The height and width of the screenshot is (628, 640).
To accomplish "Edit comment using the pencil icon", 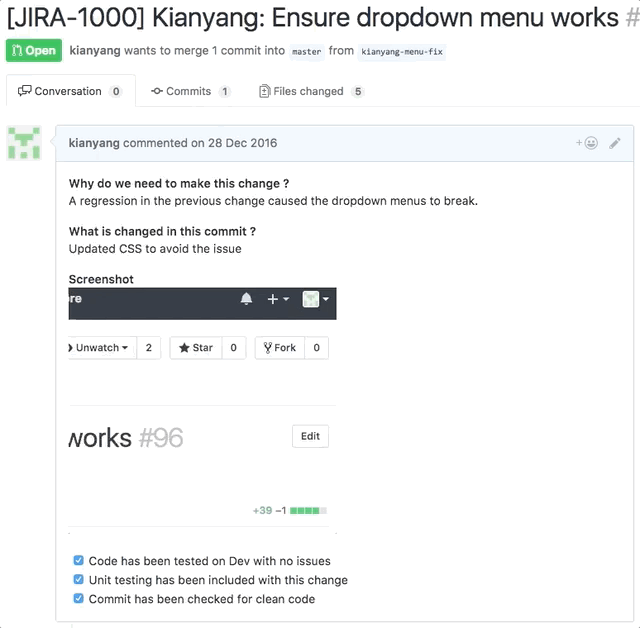I will click(x=615, y=143).
